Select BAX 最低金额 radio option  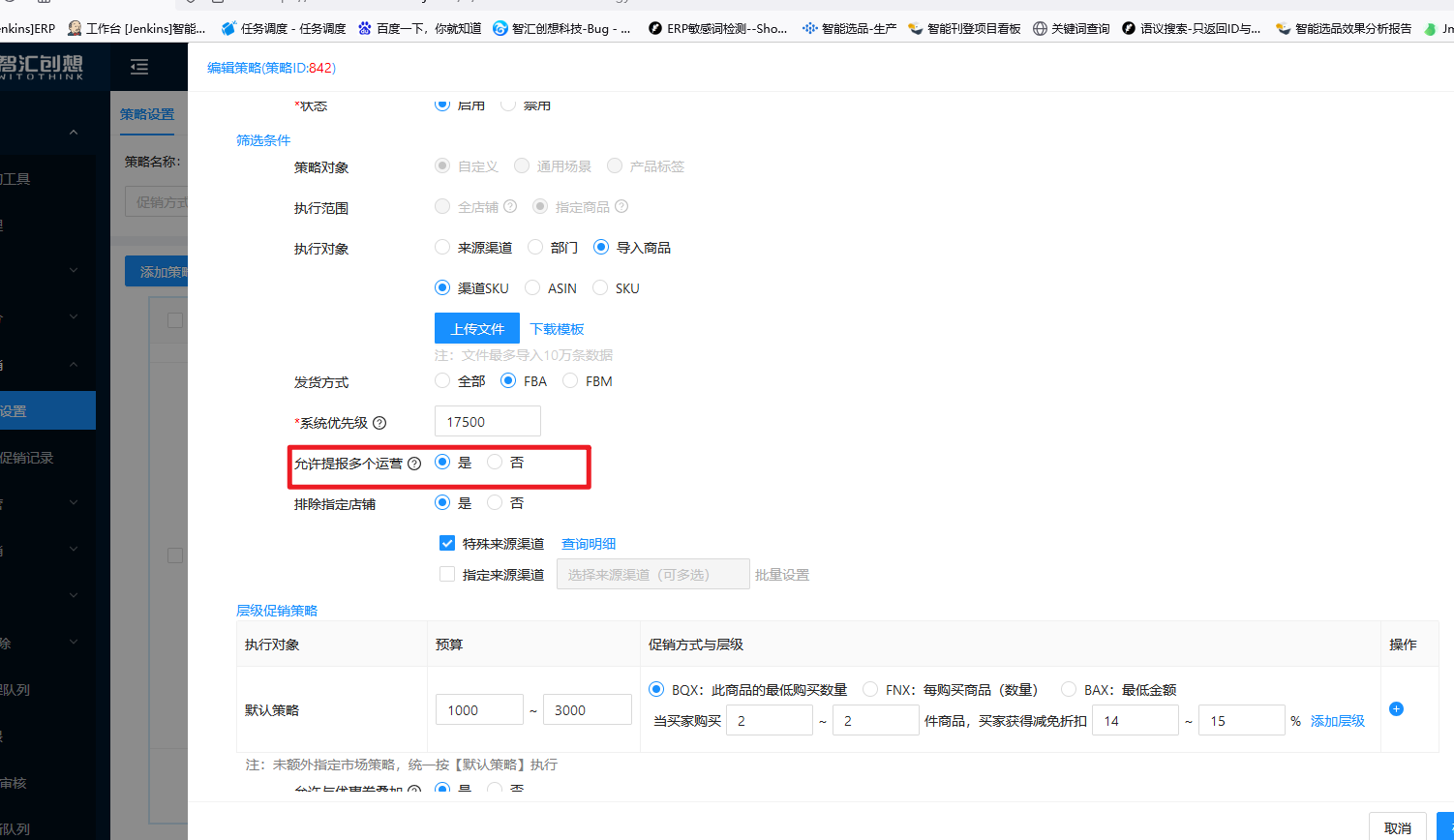tap(1069, 690)
